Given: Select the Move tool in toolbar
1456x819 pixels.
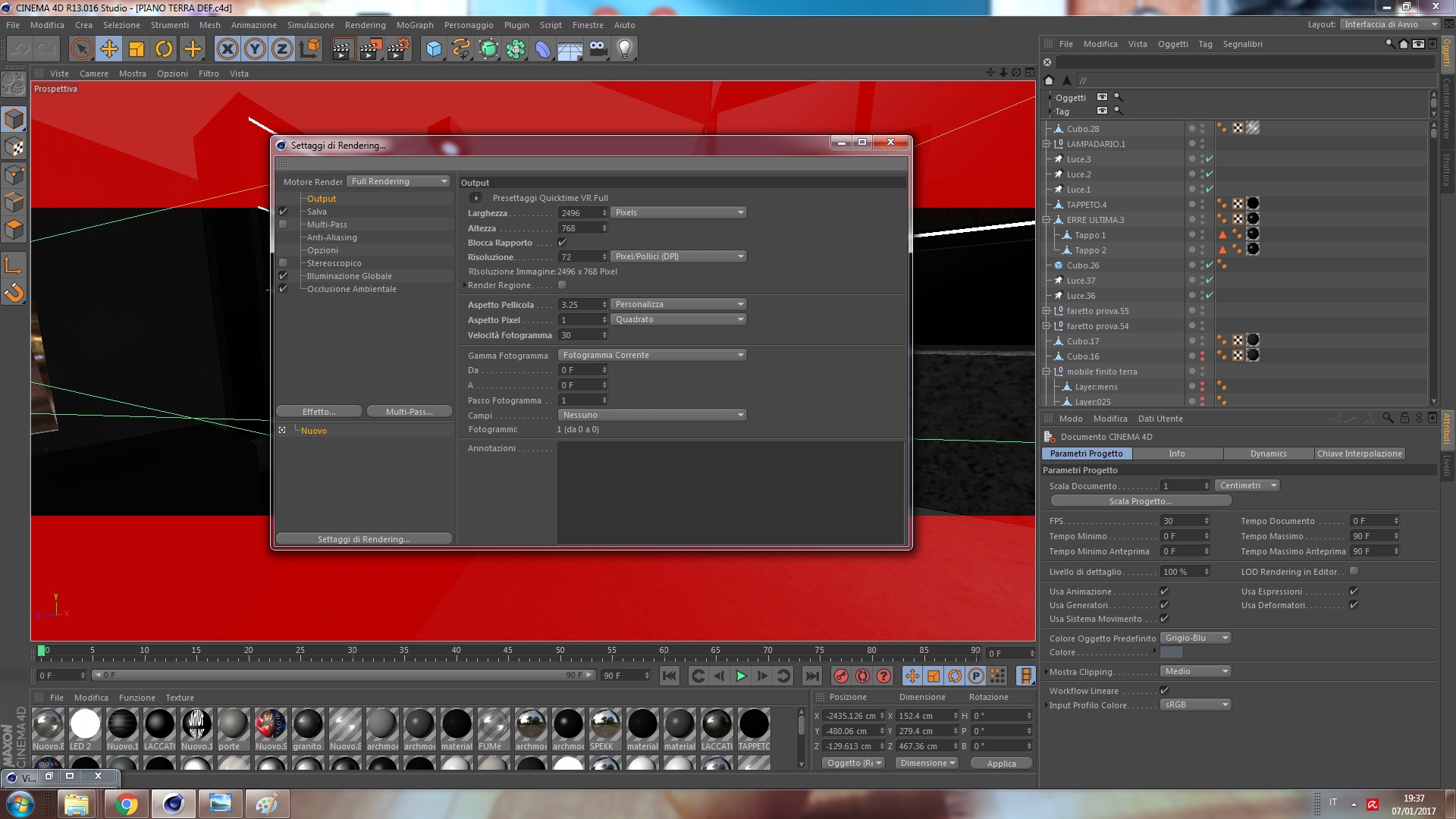Looking at the screenshot, I should (109, 49).
